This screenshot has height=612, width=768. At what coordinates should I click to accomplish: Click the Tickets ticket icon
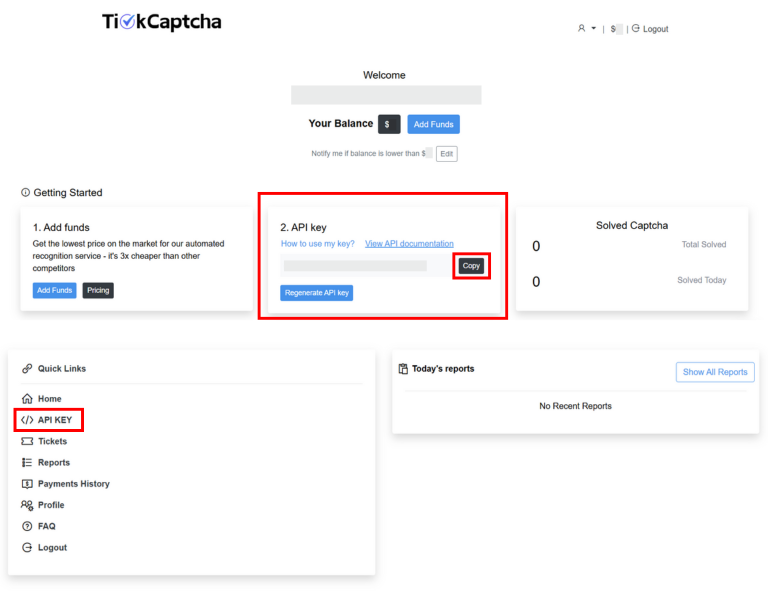tap(27, 441)
